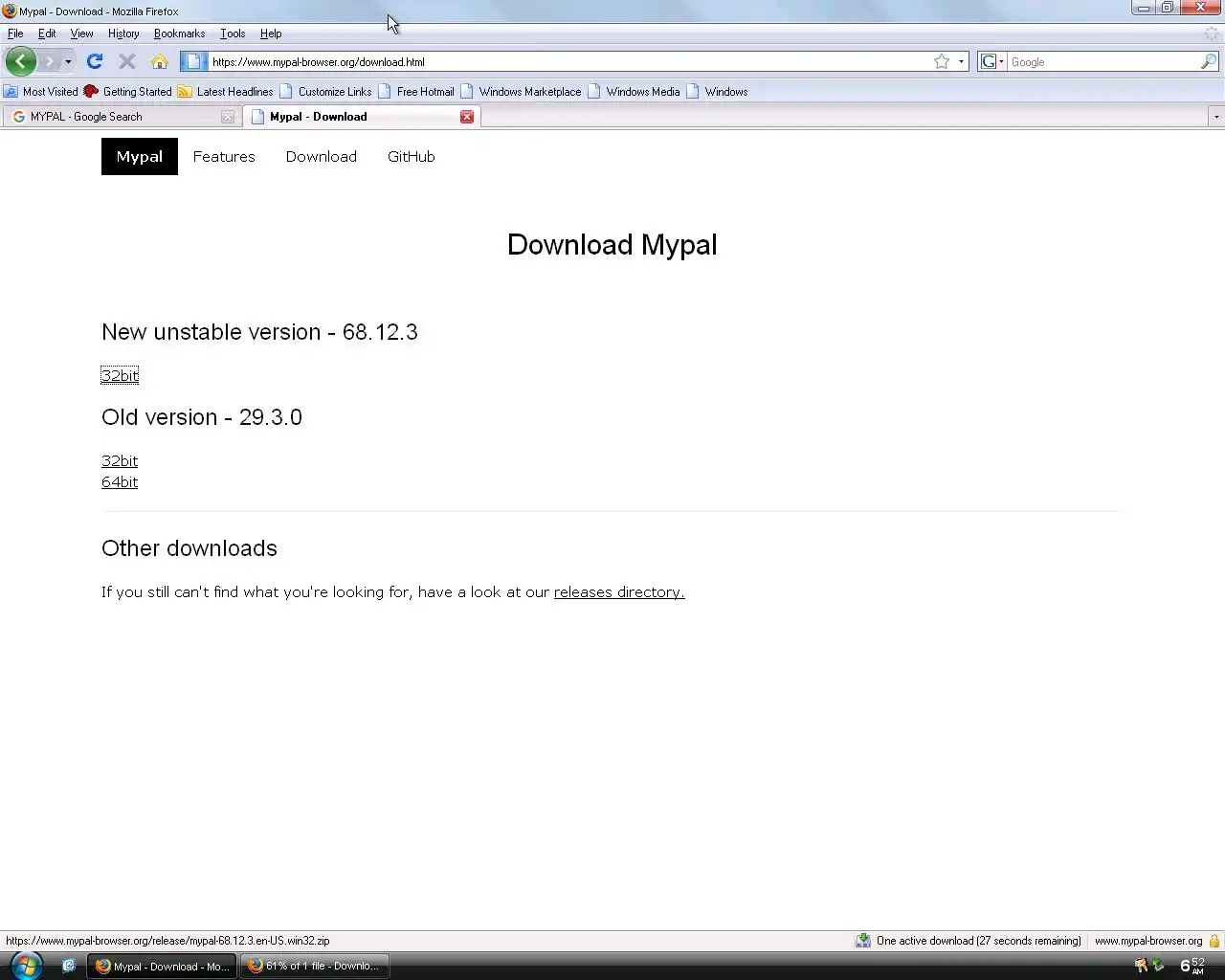Click inside the URL address field
The image size is (1225, 980).
569,61
